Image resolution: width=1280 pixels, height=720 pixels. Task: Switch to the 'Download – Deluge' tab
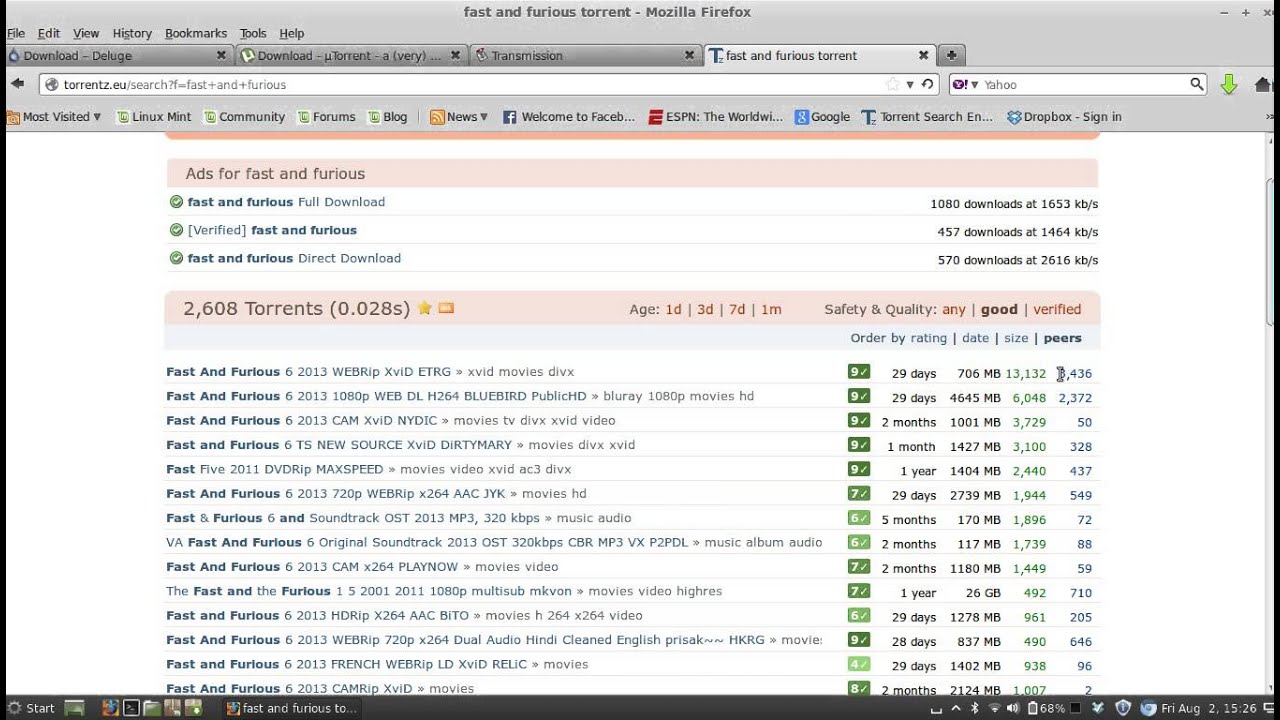pos(117,55)
